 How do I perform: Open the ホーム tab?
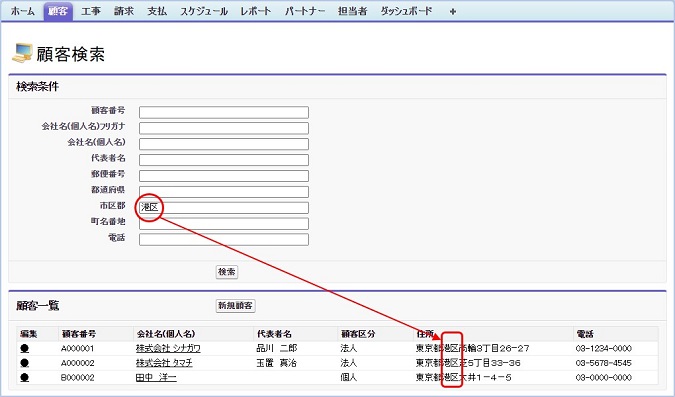click(22, 11)
